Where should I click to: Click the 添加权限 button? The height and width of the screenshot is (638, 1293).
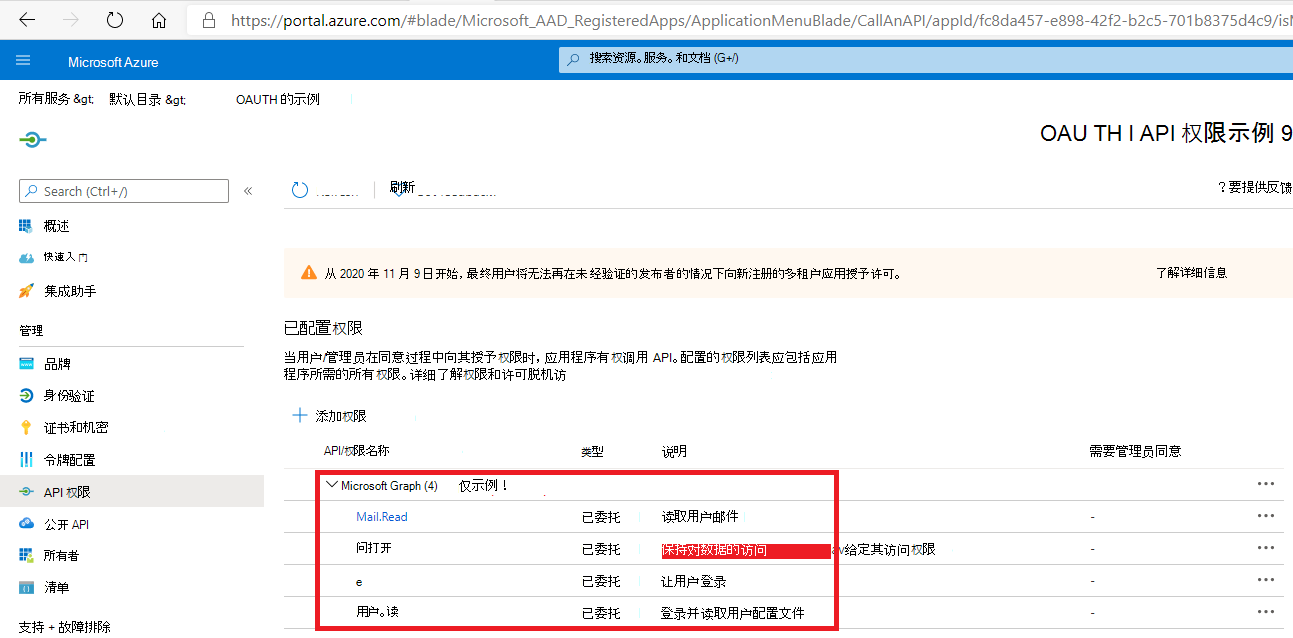[329, 415]
